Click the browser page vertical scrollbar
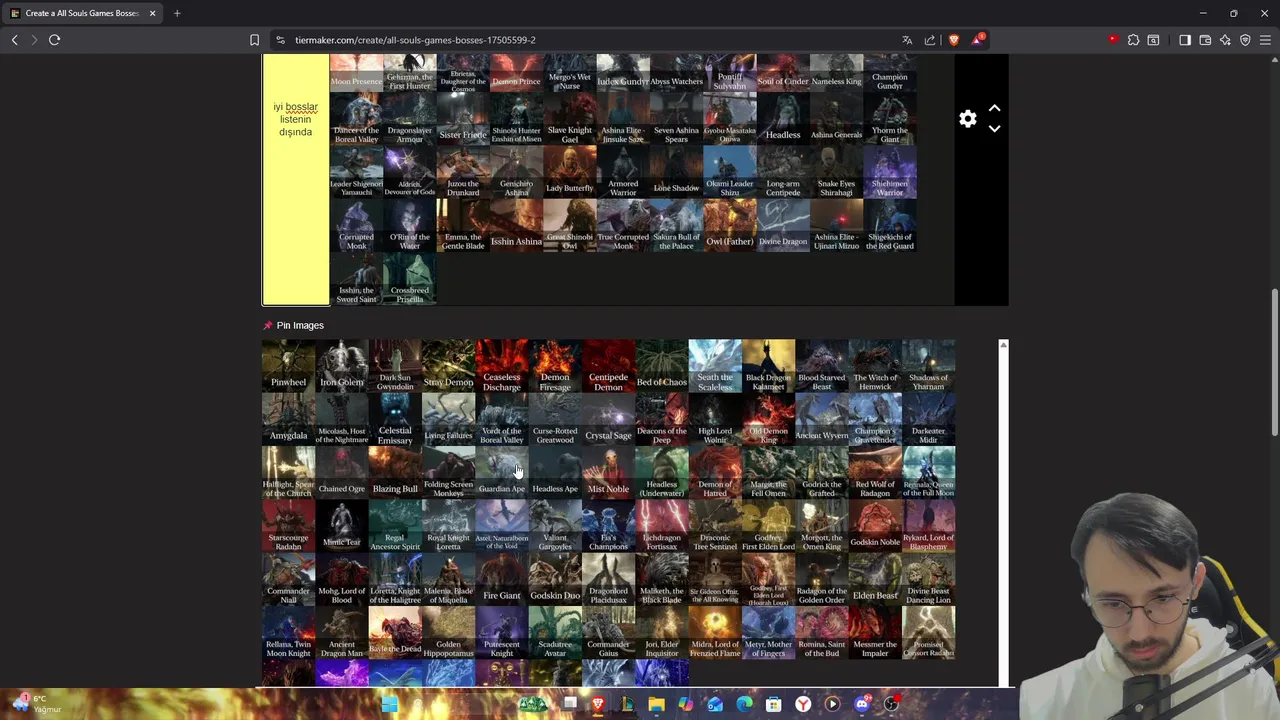Image resolution: width=1280 pixels, height=720 pixels. click(1274, 360)
